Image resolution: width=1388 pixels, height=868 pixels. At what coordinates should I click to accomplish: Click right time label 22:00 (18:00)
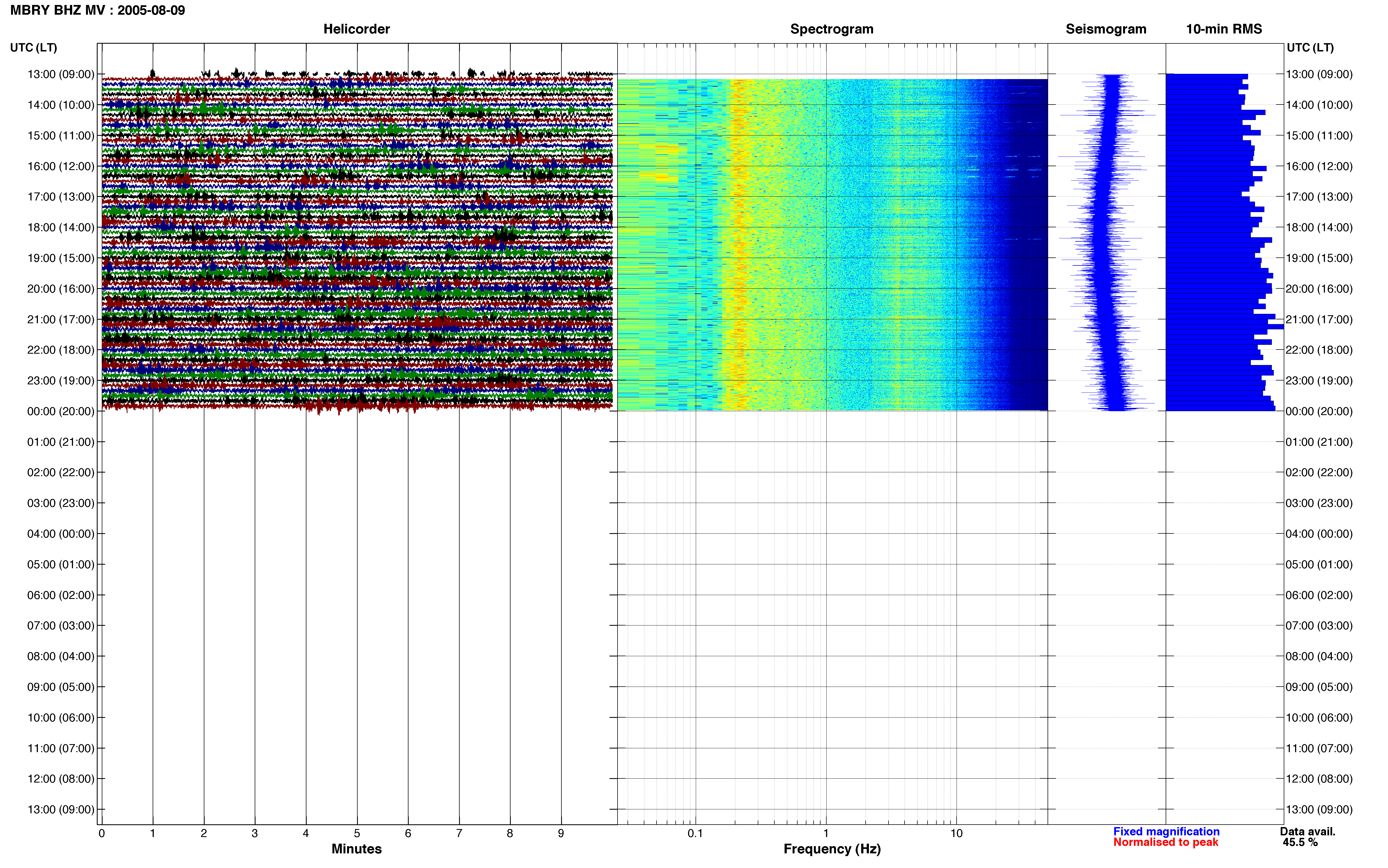pyautogui.click(x=1319, y=350)
